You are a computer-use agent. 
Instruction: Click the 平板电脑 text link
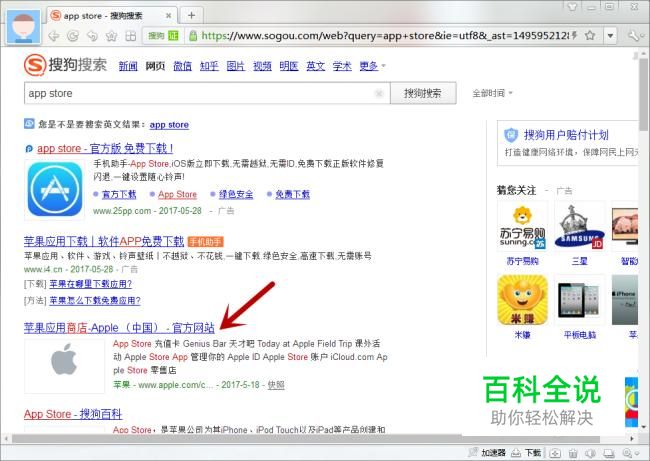580,335
